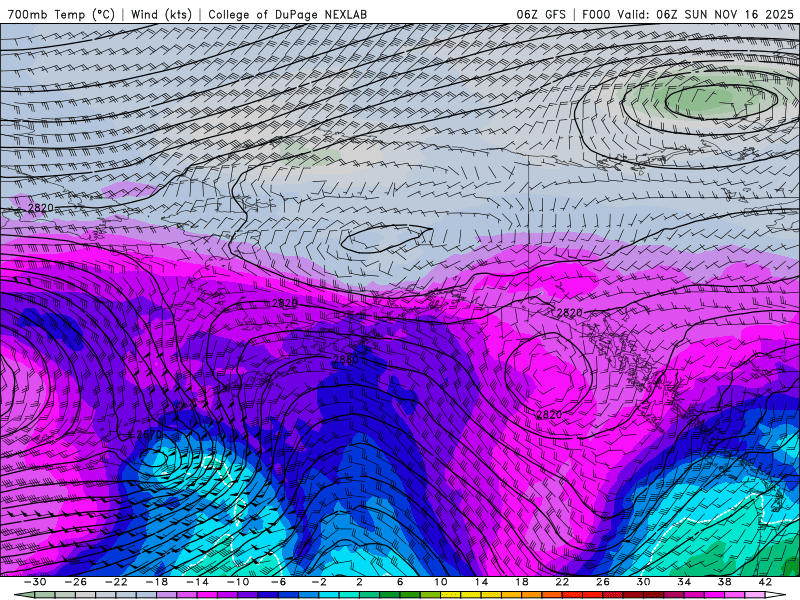Click the positive 30 colorbar tick label
Image resolution: width=800 pixels, height=600 pixels.
pyautogui.click(x=643, y=582)
